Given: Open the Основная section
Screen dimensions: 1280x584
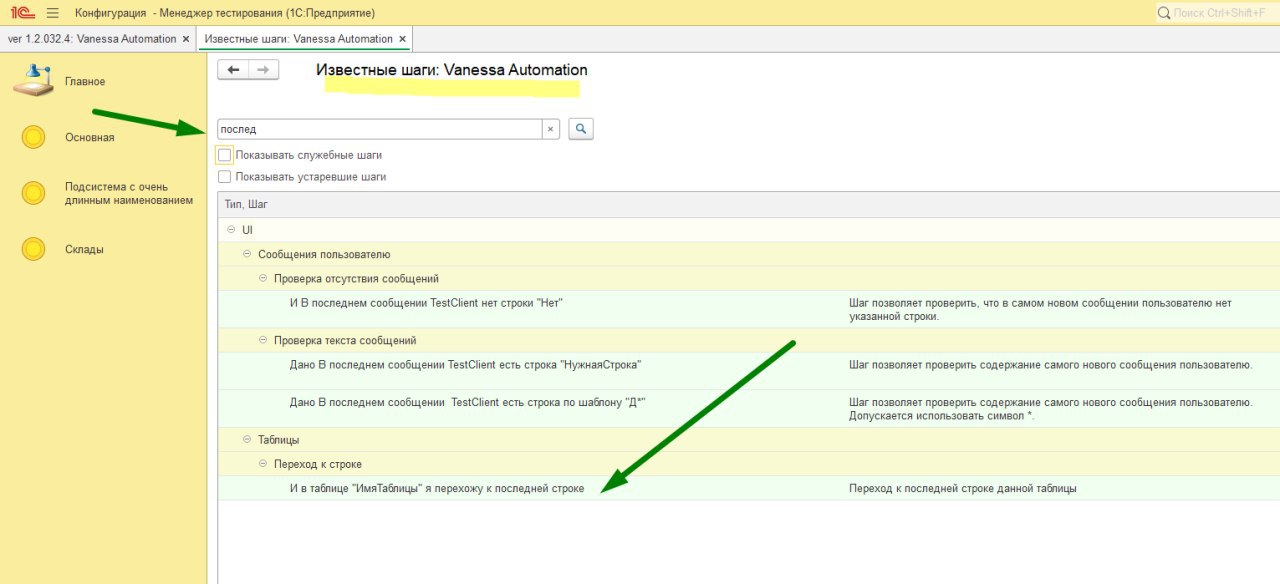Looking at the screenshot, I should click(90, 138).
